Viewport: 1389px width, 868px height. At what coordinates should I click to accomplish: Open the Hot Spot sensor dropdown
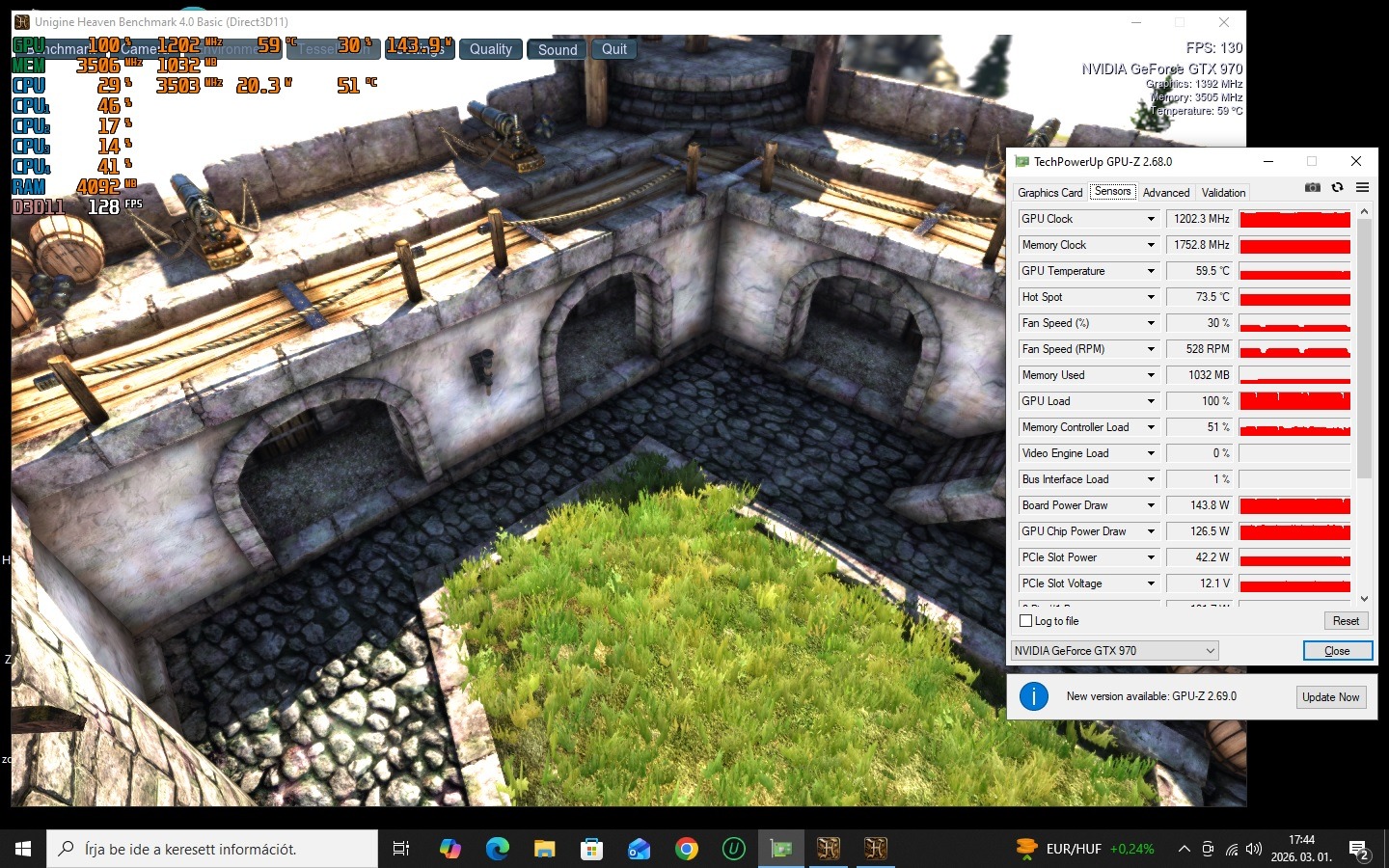(x=1151, y=297)
